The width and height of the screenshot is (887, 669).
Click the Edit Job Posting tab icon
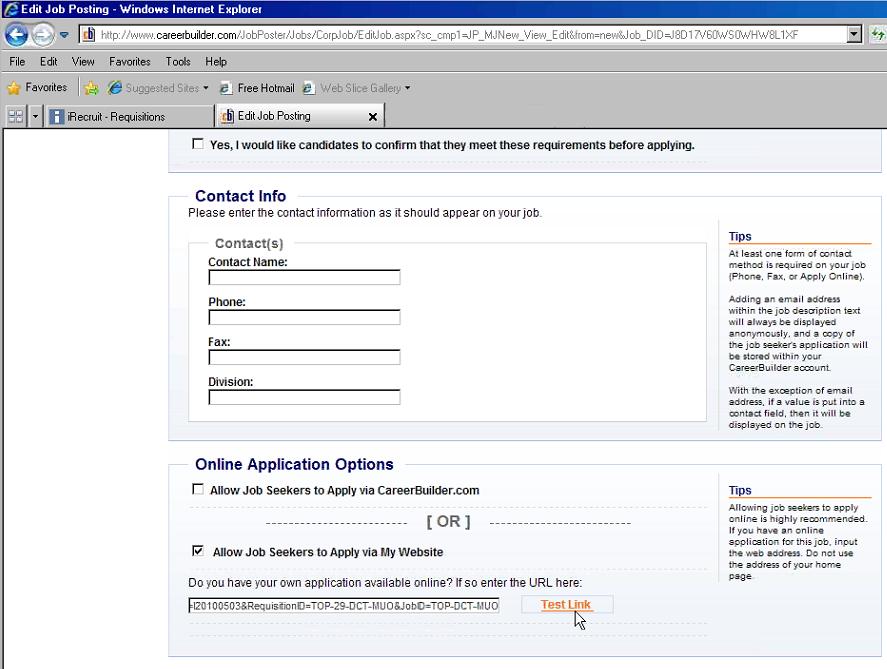227,116
